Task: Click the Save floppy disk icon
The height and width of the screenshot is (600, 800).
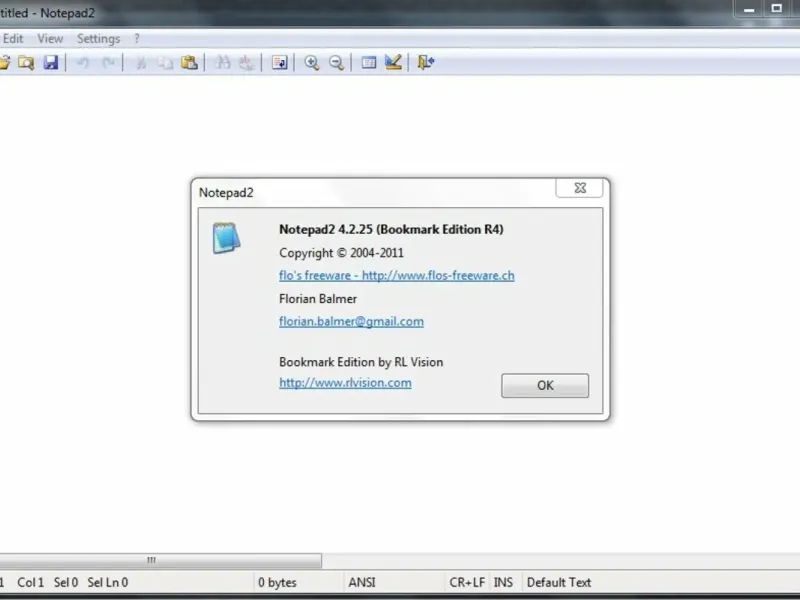Action: 51,62
